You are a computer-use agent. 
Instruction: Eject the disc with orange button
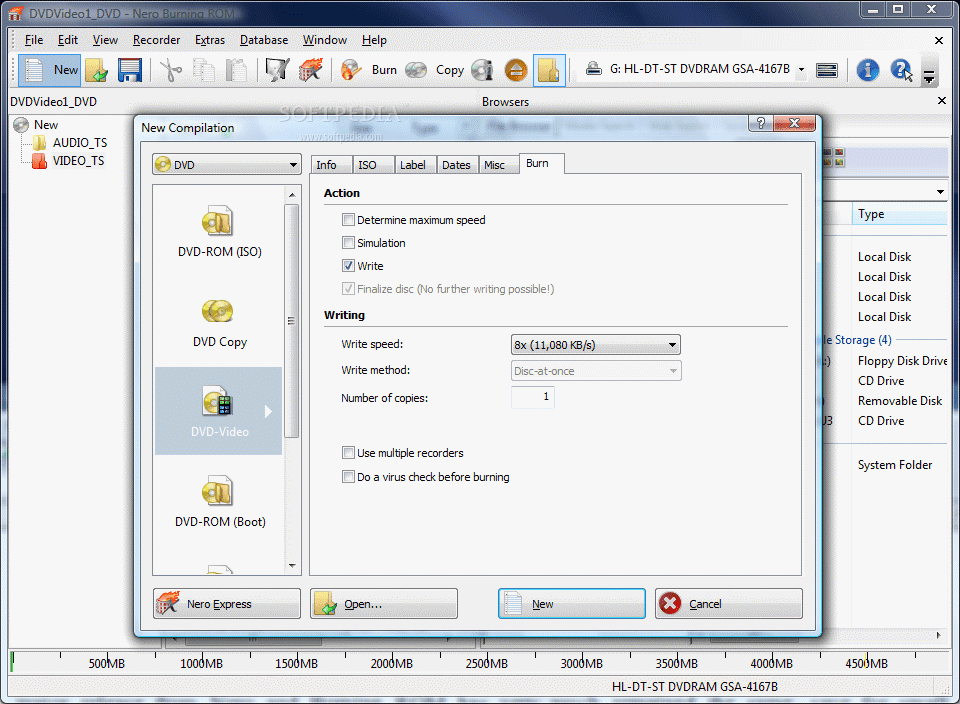click(516, 70)
